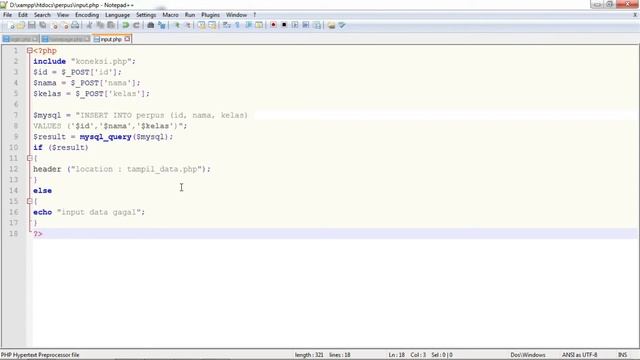Click the header location line 12
The width and height of the screenshot is (640, 360).
[122, 169]
